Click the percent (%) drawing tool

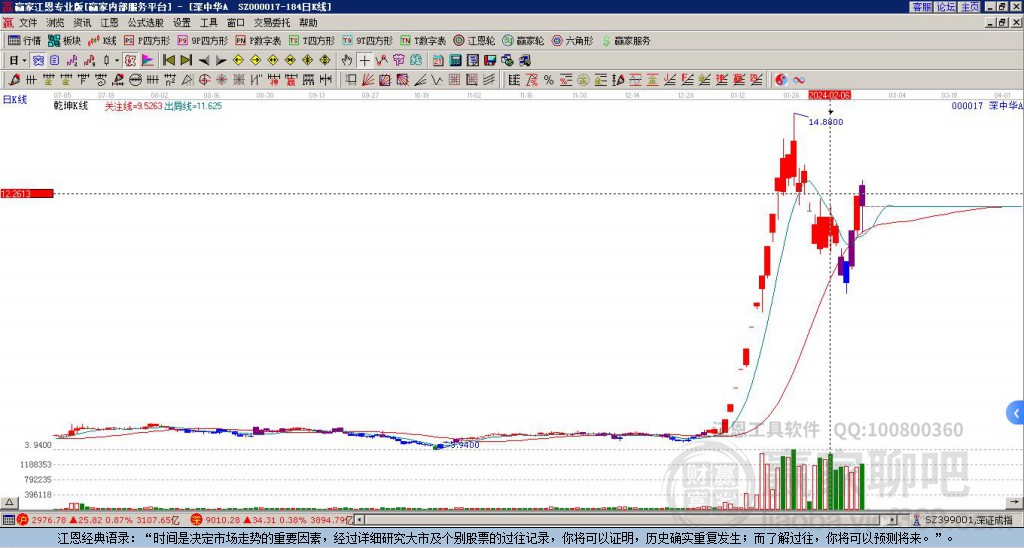(549, 80)
